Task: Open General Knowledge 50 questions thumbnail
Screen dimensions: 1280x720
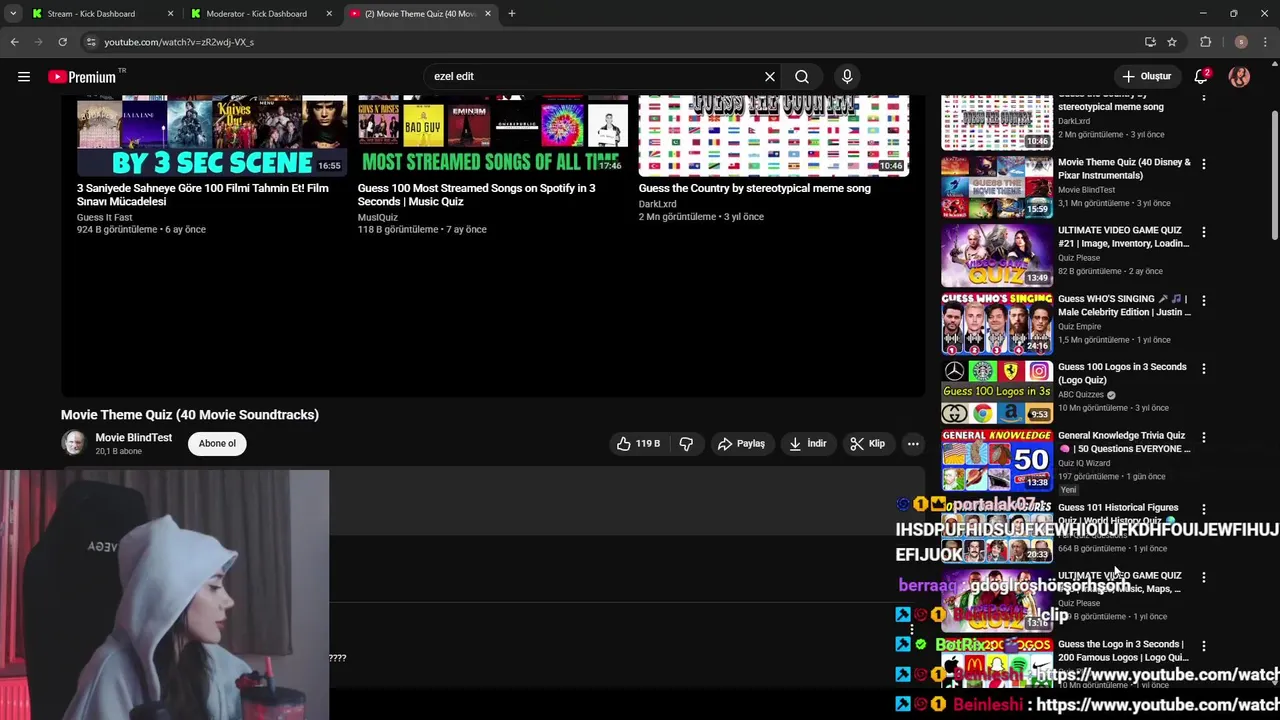Action: click(x=997, y=460)
